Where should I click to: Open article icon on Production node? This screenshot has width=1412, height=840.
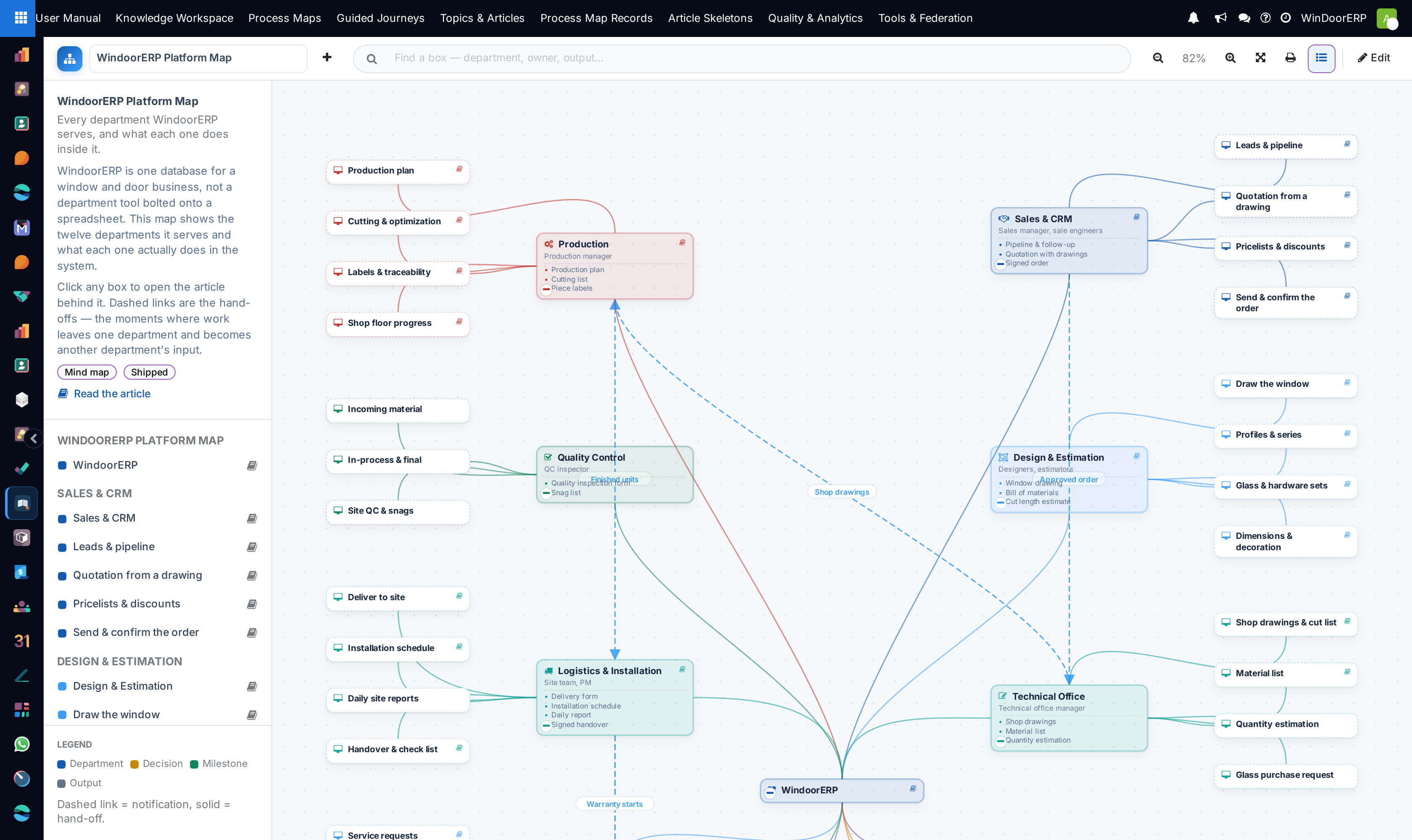682,243
